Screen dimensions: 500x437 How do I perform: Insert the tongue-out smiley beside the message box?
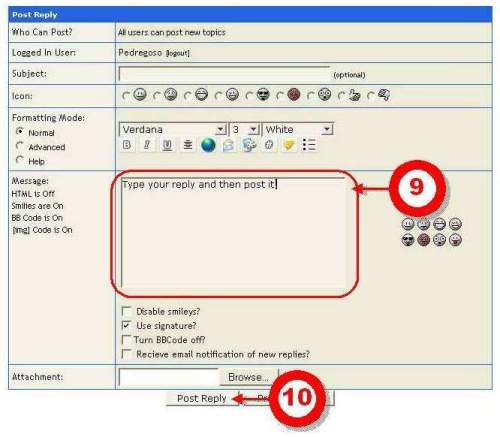pyautogui.click(x=455, y=240)
